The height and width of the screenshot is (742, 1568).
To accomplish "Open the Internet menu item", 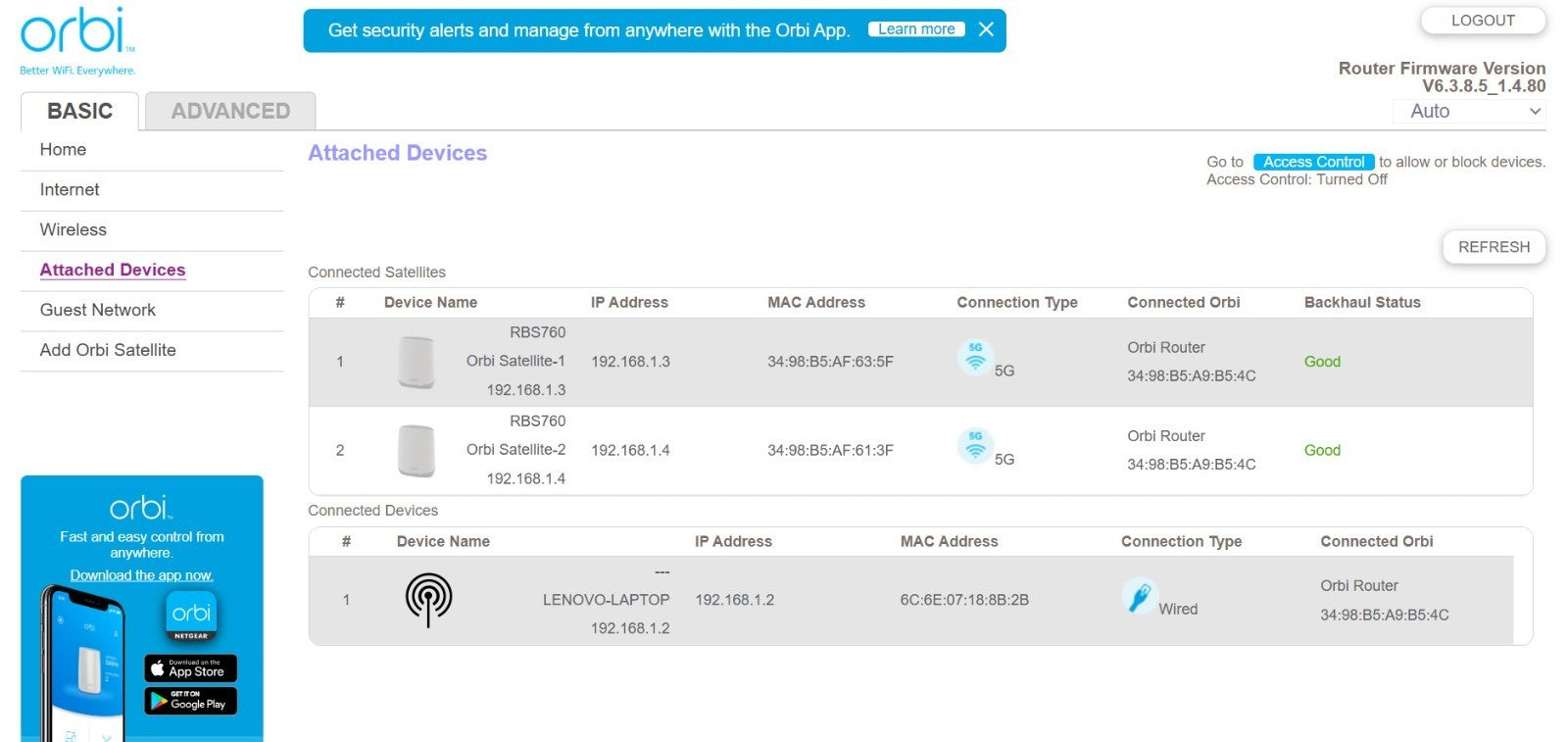I will coord(70,189).
